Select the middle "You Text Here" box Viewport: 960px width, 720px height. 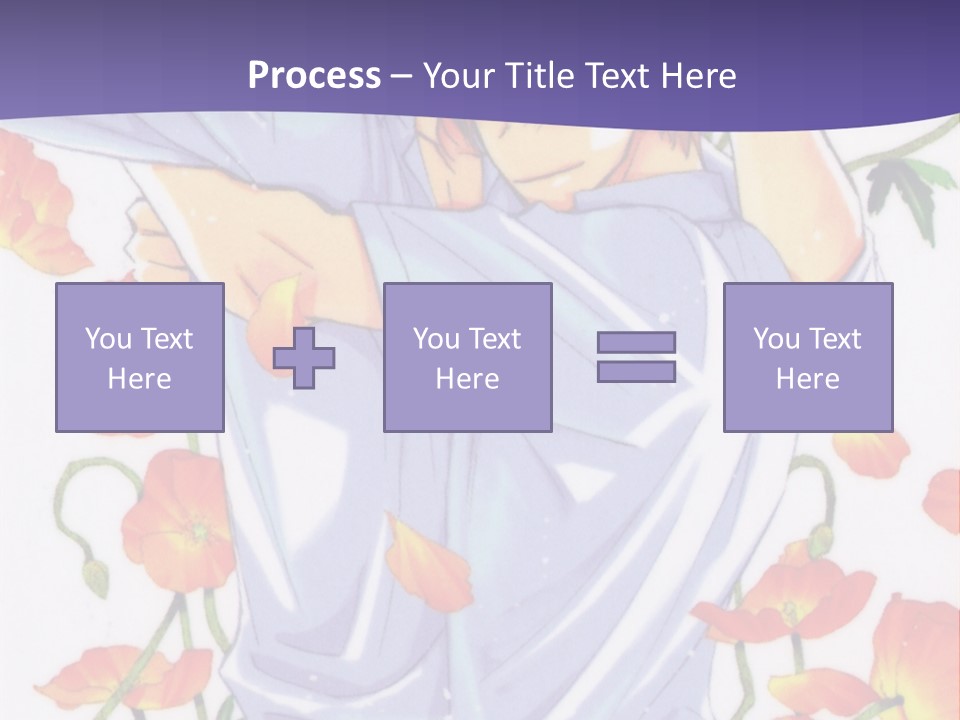[x=467, y=357]
